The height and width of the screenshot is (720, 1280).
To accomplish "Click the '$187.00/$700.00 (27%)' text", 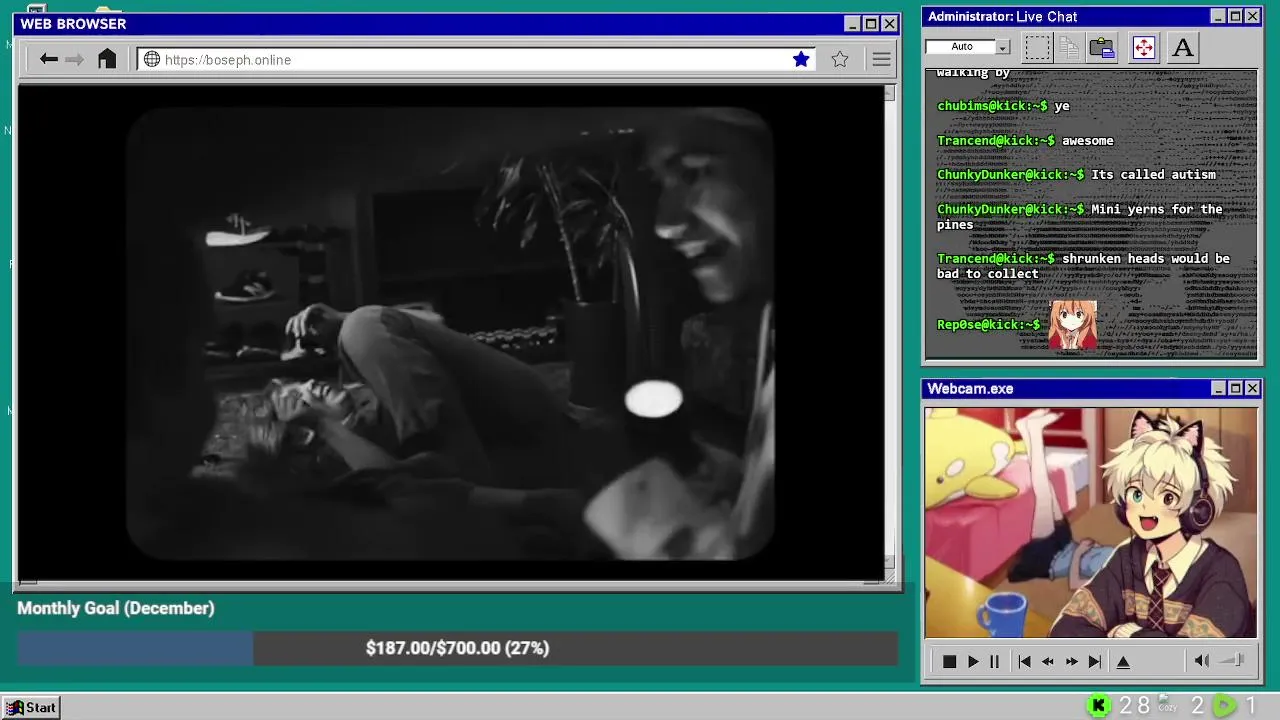I will (457, 648).
